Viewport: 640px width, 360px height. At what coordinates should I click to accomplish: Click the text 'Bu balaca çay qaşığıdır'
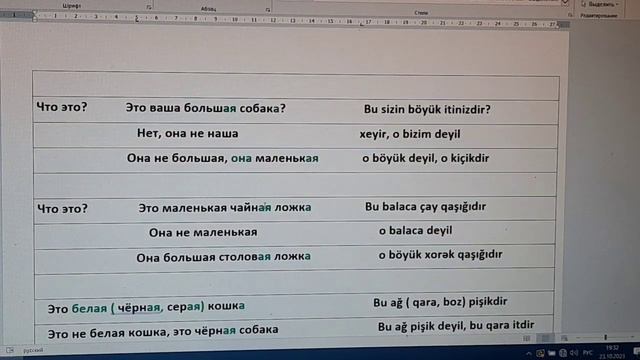425,207
